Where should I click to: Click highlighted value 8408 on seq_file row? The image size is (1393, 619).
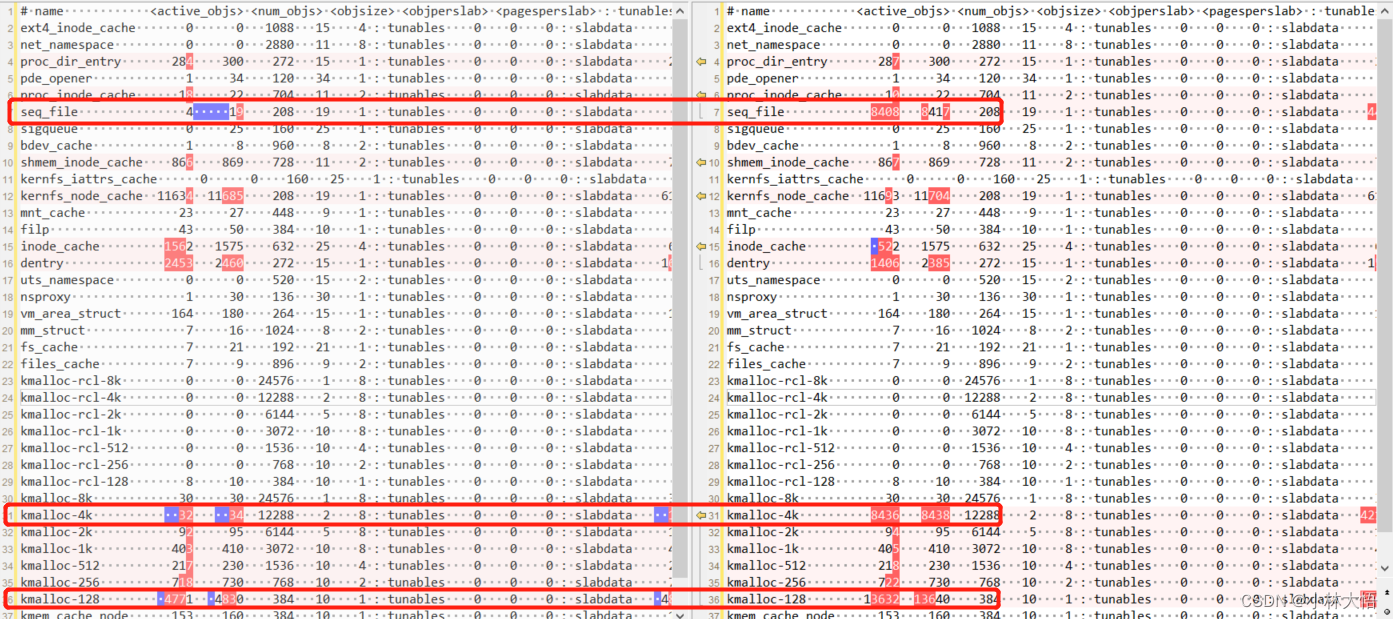coord(886,111)
